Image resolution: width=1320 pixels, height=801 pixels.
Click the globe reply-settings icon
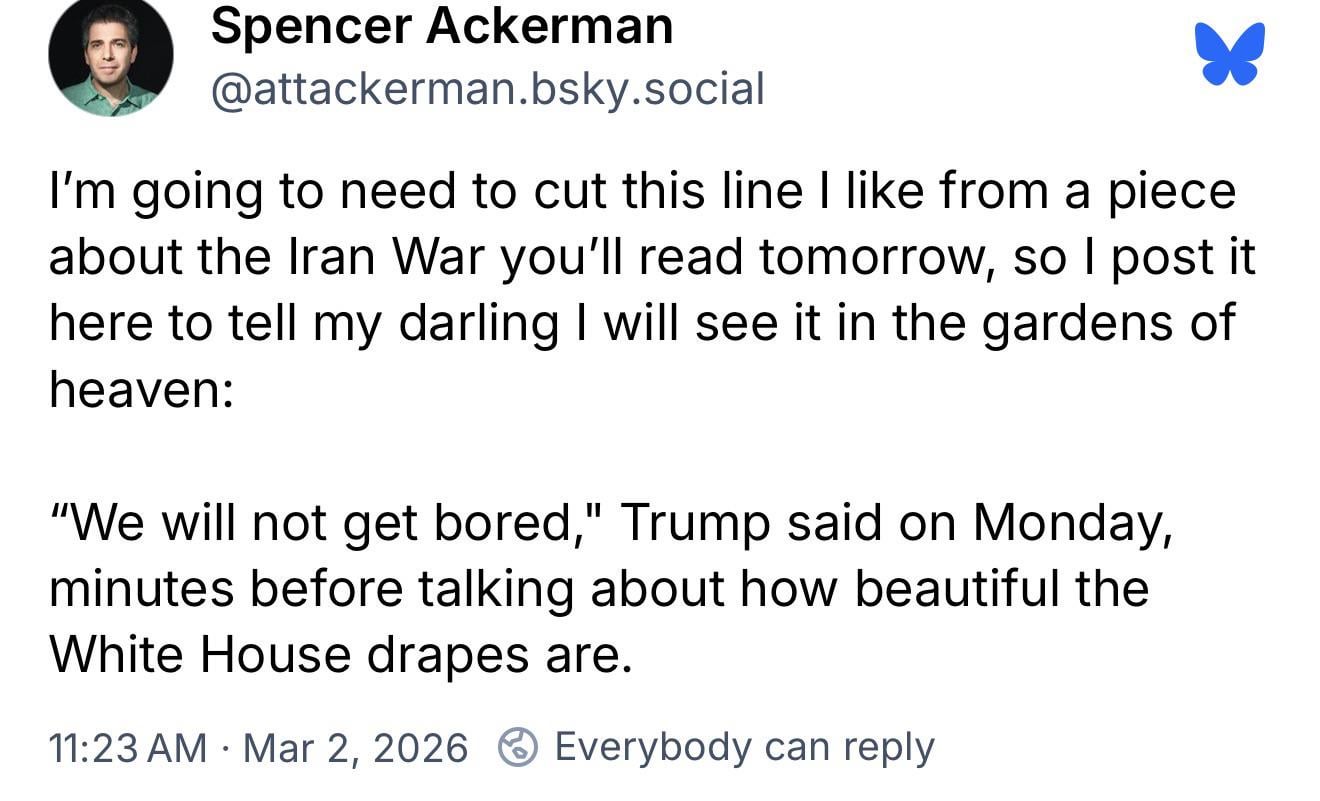(517, 747)
